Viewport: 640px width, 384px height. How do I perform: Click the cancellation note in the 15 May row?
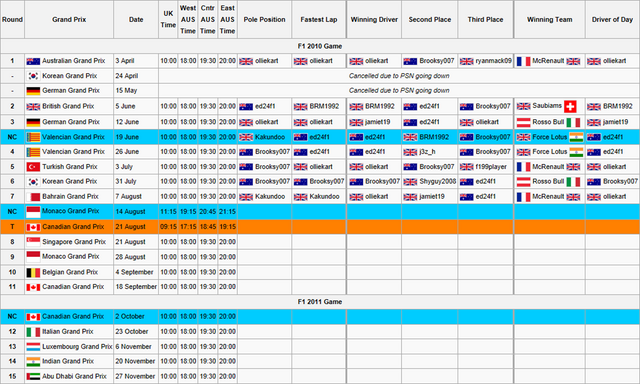coord(399,91)
